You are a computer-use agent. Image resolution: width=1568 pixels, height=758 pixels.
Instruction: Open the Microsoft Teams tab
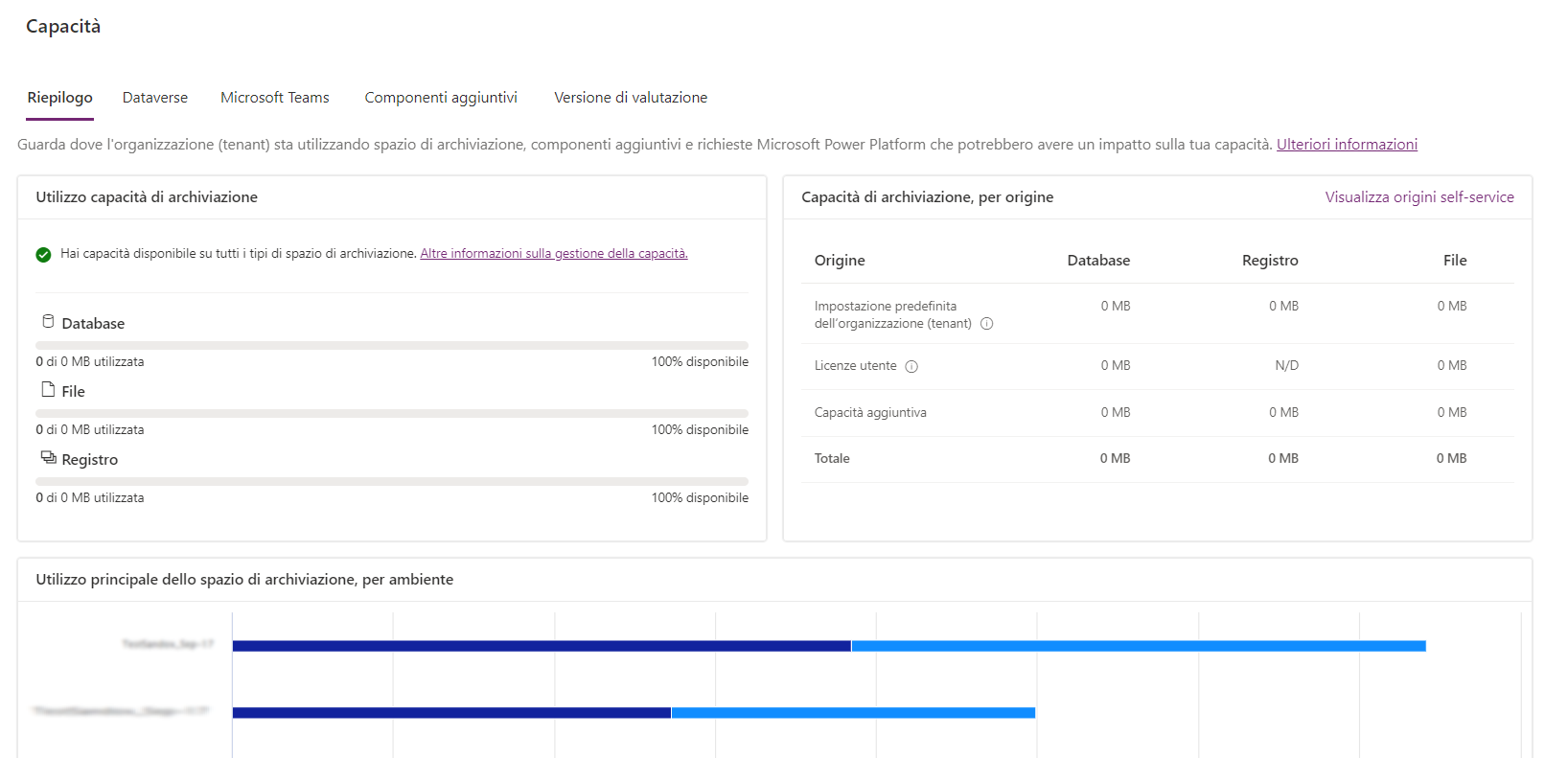(x=275, y=98)
